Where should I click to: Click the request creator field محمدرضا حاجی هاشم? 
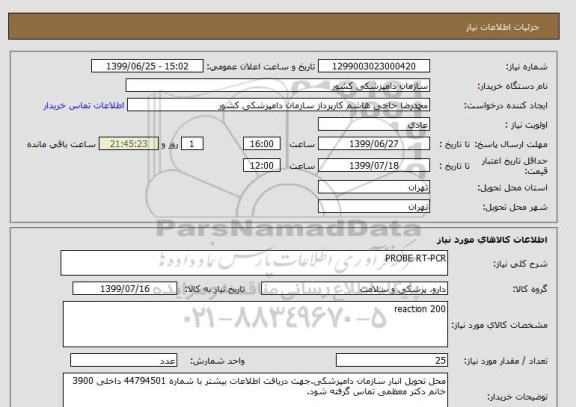click(278, 105)
